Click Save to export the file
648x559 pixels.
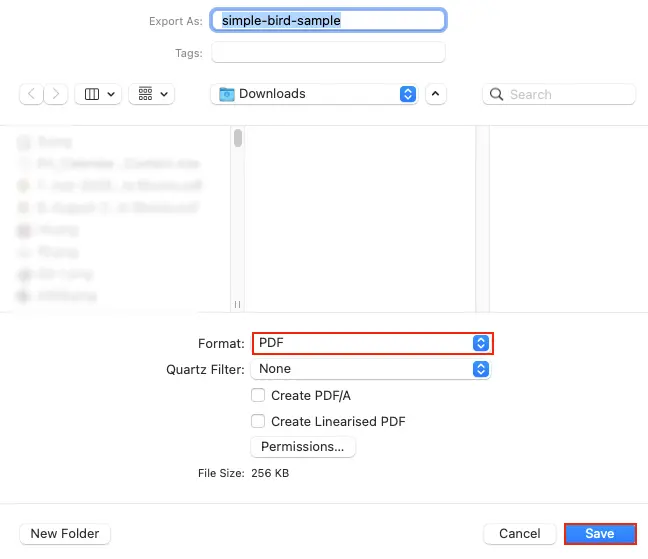click(x=600, y=533)
